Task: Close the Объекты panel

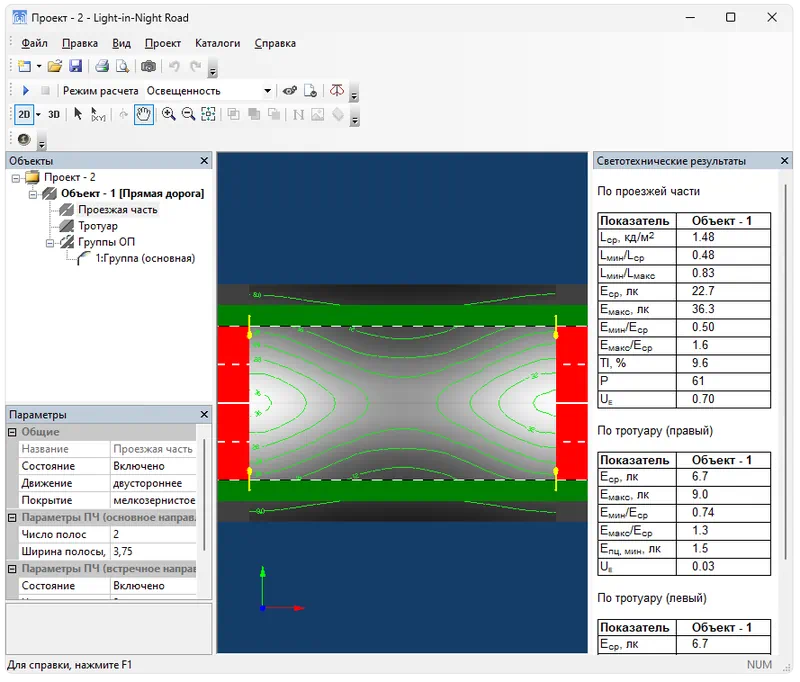Action: coord(204,161)
